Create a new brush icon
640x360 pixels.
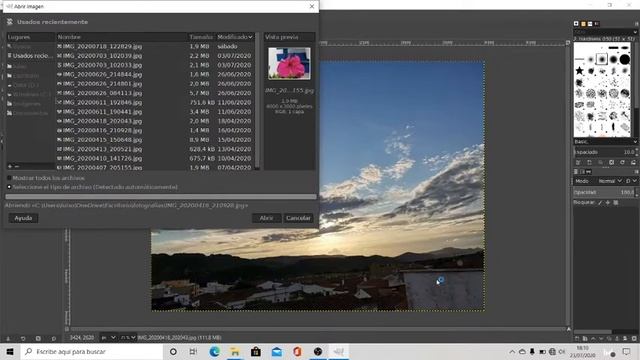[589, 162]
